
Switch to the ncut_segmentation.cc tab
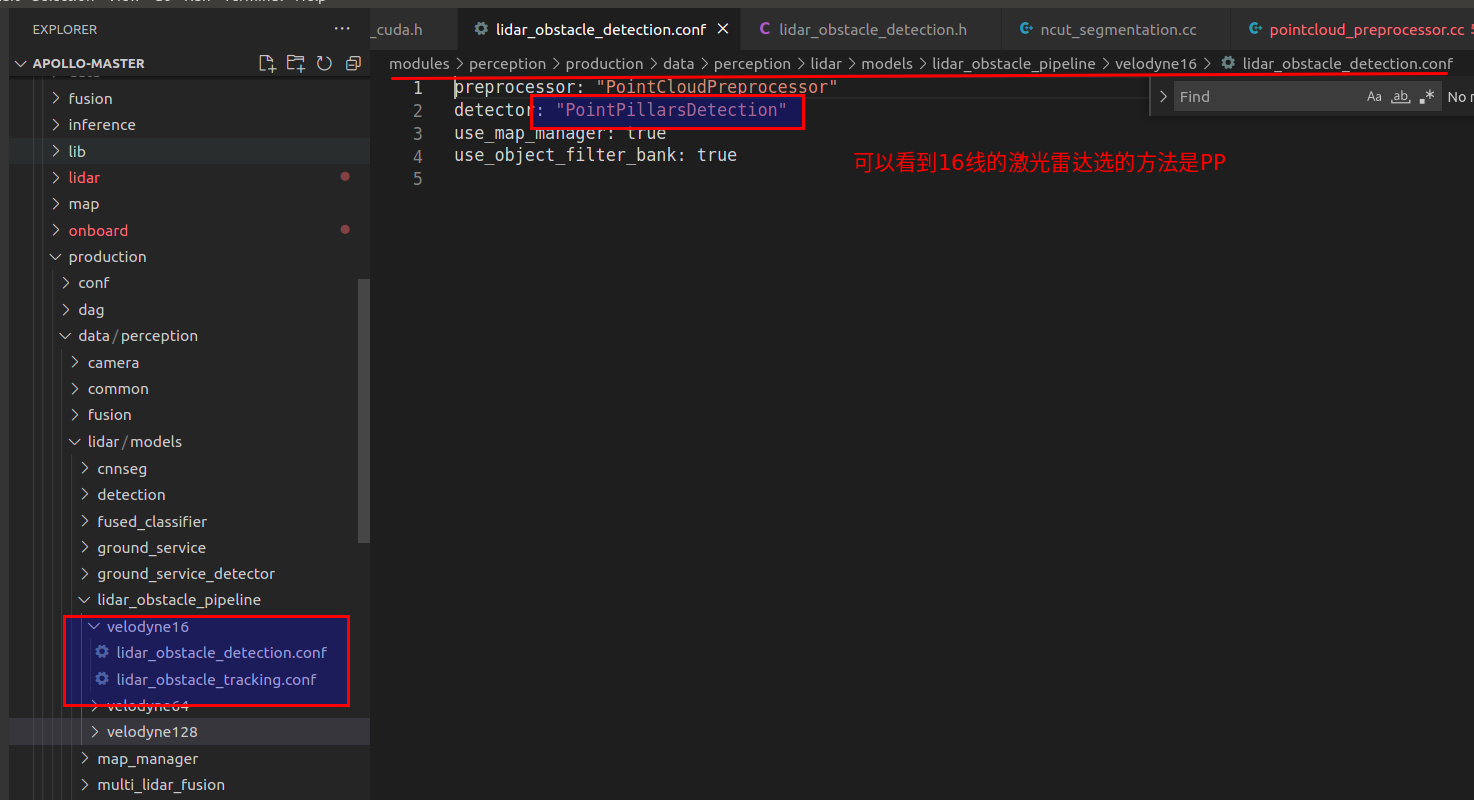coord(1115,30)
